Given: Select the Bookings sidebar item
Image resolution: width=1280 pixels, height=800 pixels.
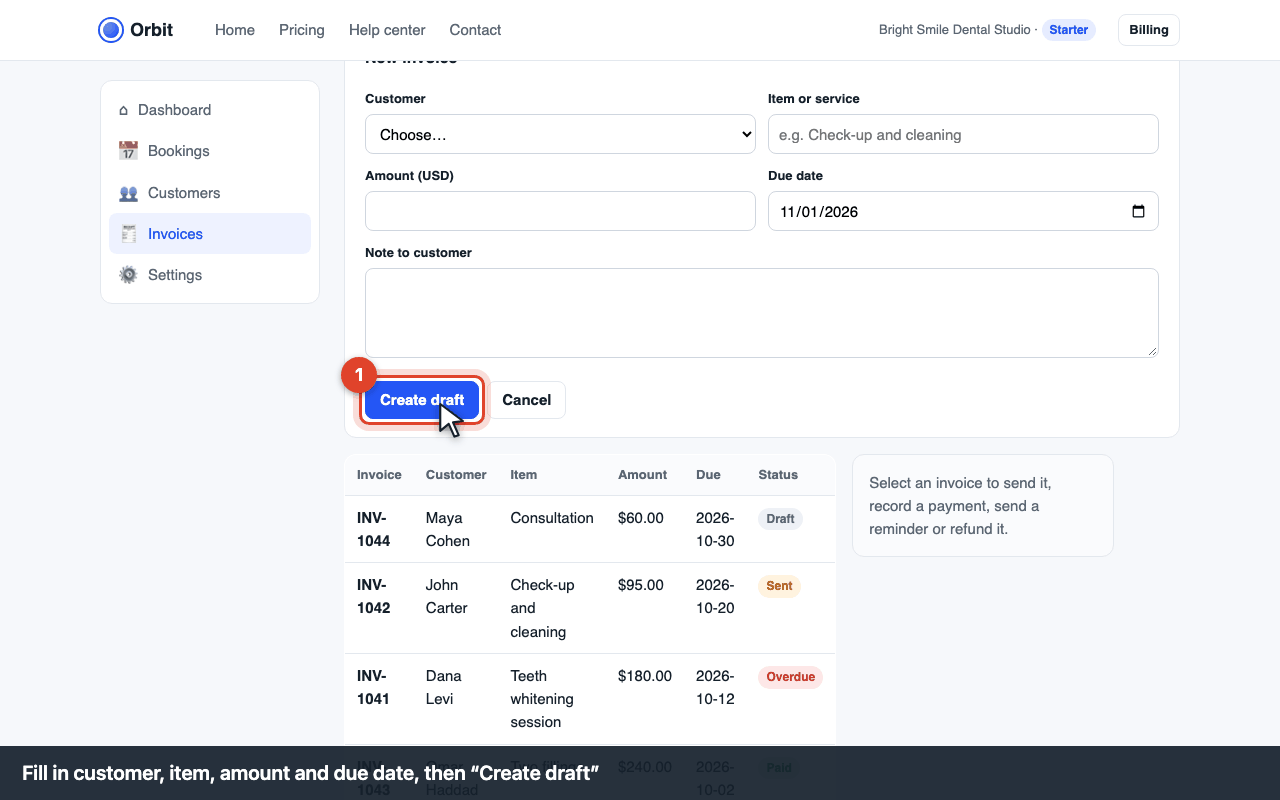Looking at the screenshot, I should point(210,151).
